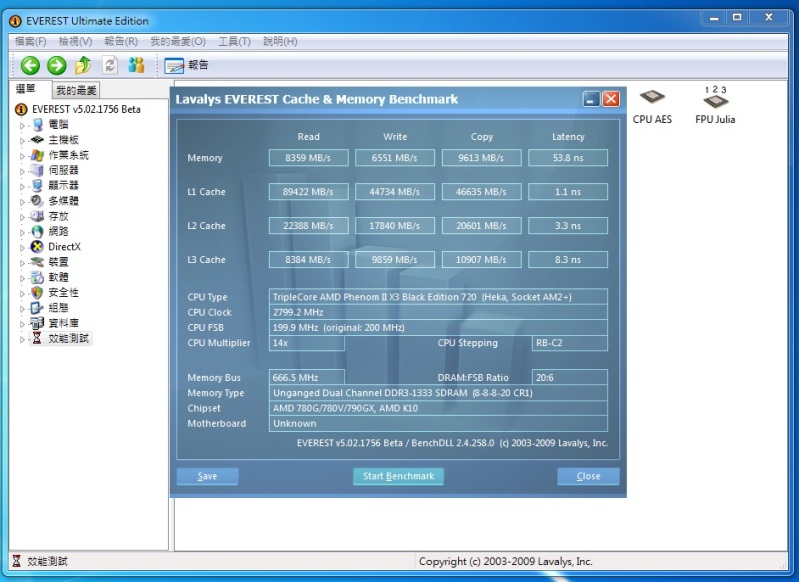Image resolution: width=799 pixels, height=582 pixels.
Task: Select the 資料庫 database tree icon
Action: [37, 323]
